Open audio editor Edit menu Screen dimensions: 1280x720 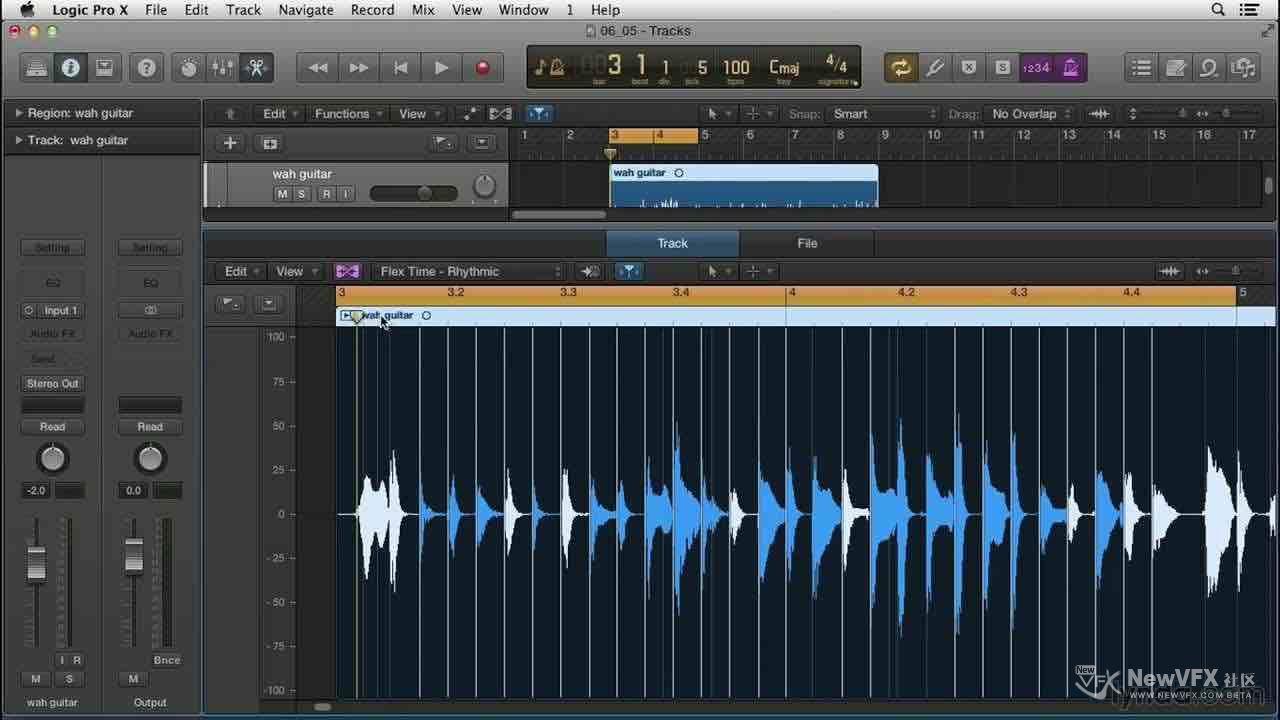pyautogui.click(x=241, y=271)
